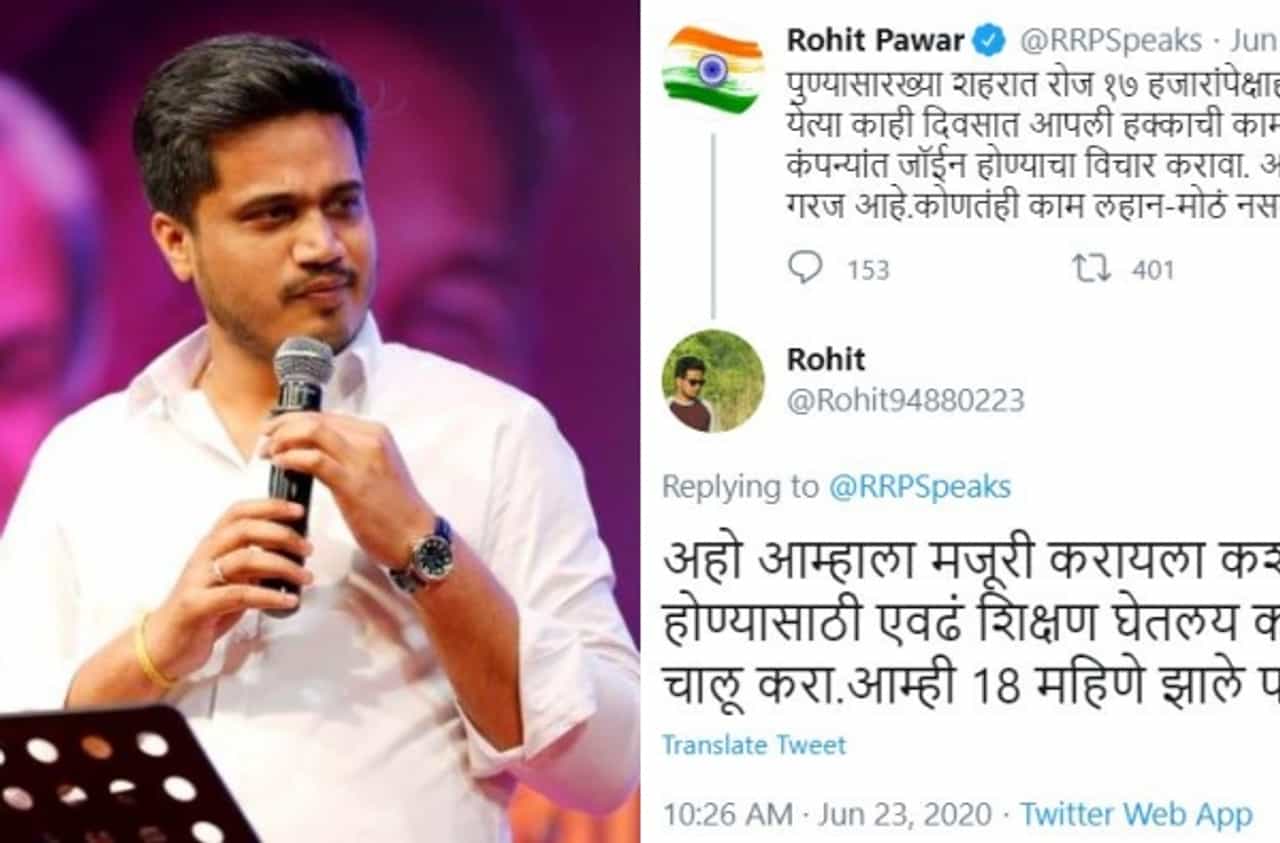
Task: Click the Translate Tweet link
Action: coord(754,745)
